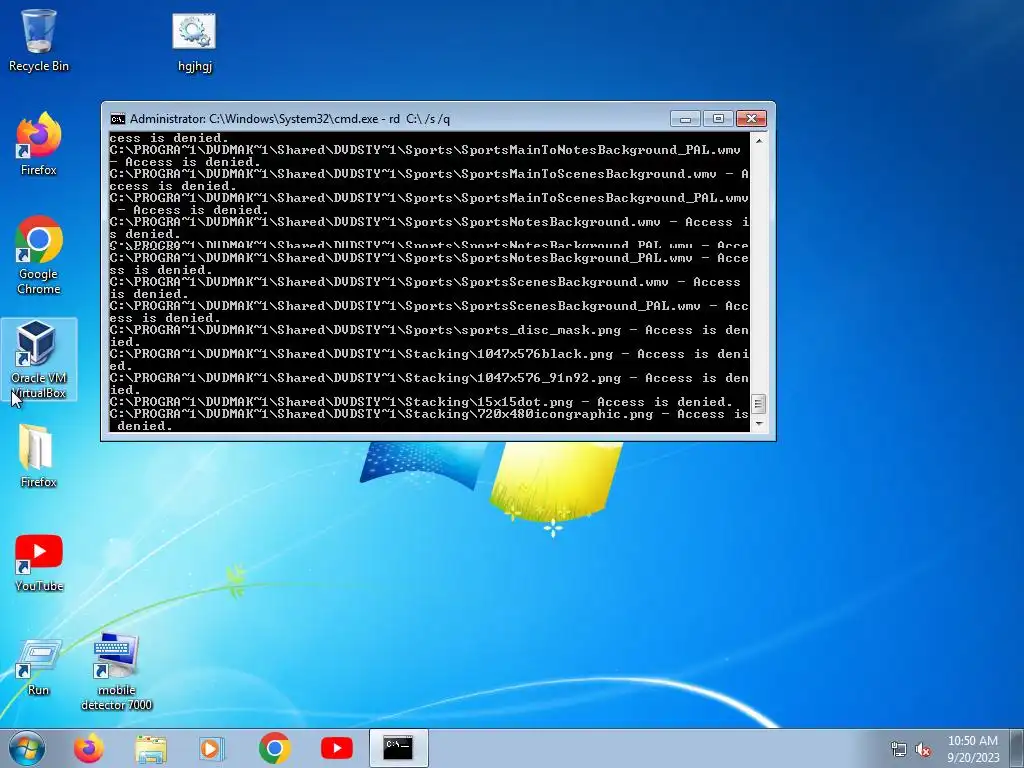This screenshot has height=768, width=1024.
Task: Click the cmd scrollbar up arrow
Action: [759, 140]
